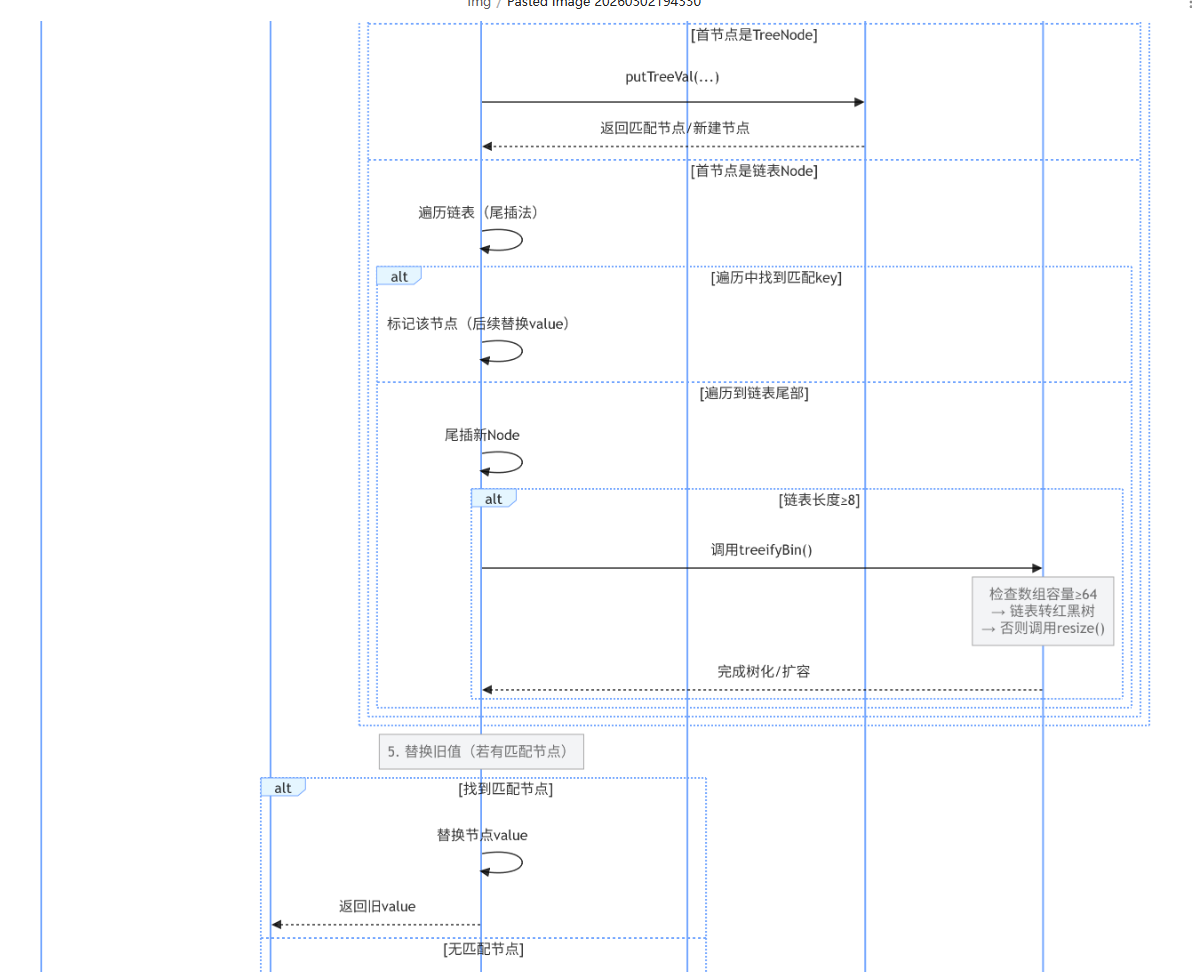Click the [首节点是TreeNode] condition label

pos(754,35)
